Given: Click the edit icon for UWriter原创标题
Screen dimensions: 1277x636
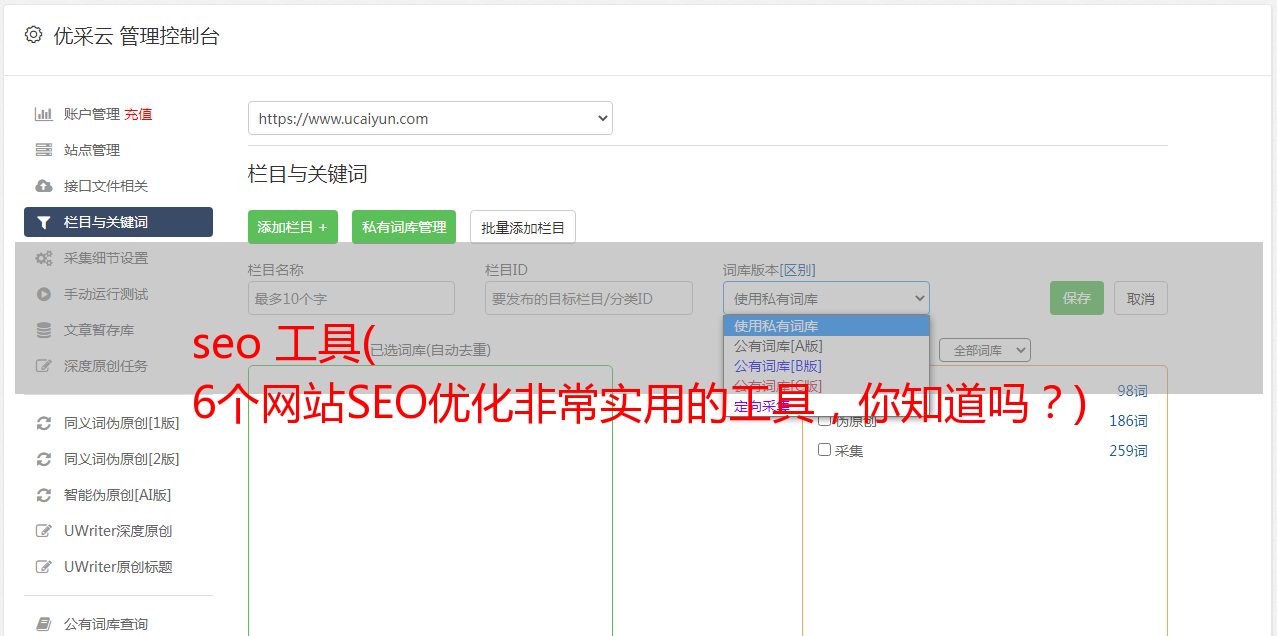Looking at the screenshot, I should [44, 567].
